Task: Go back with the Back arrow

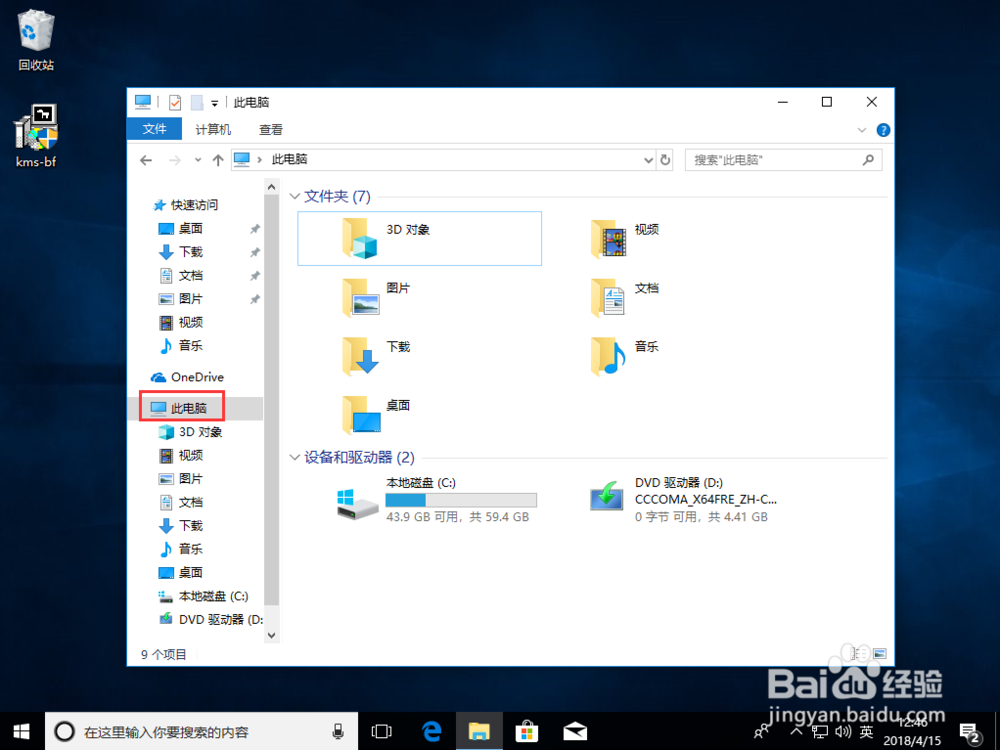Action: 146,160
